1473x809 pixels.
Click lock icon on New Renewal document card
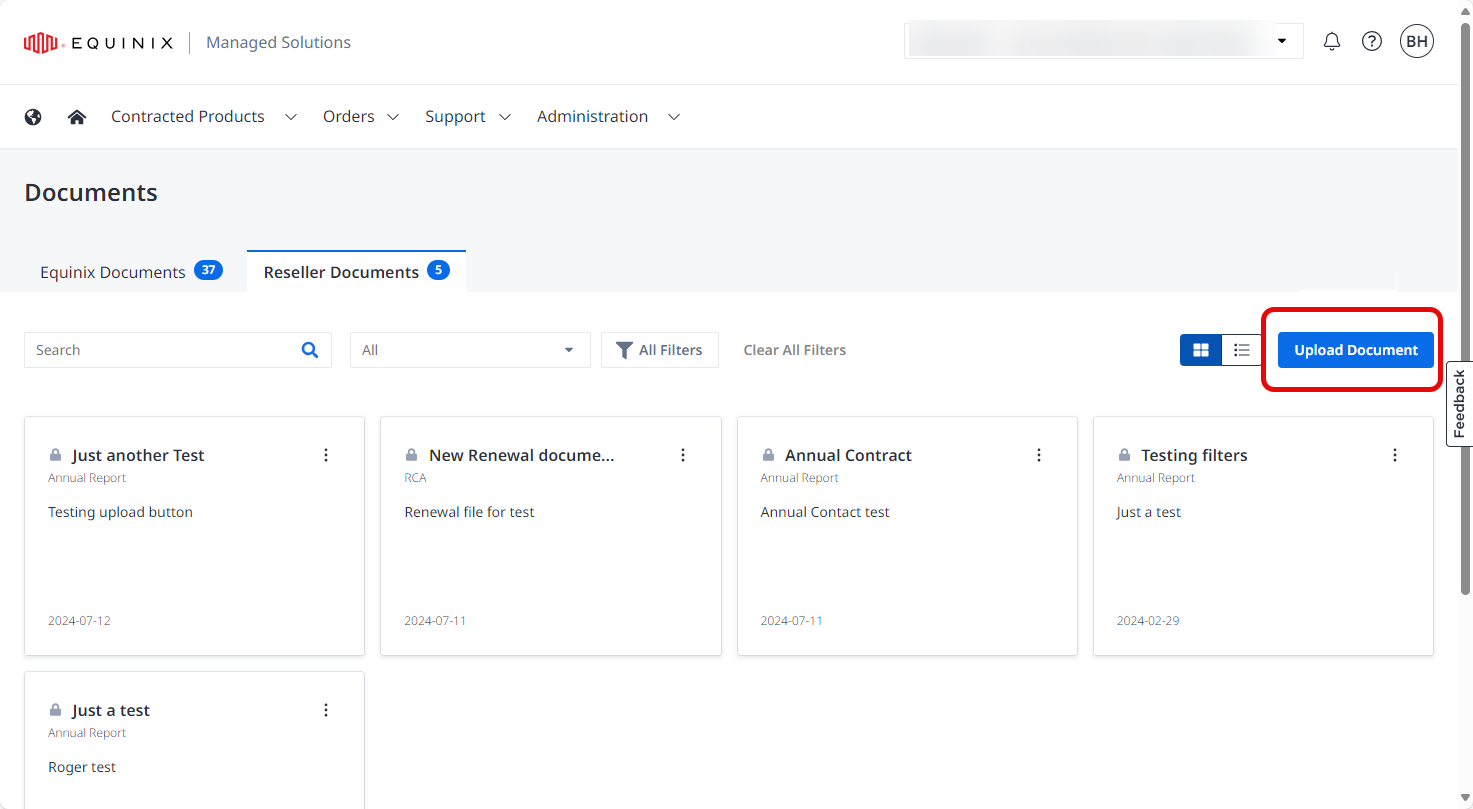coord(412,455)
